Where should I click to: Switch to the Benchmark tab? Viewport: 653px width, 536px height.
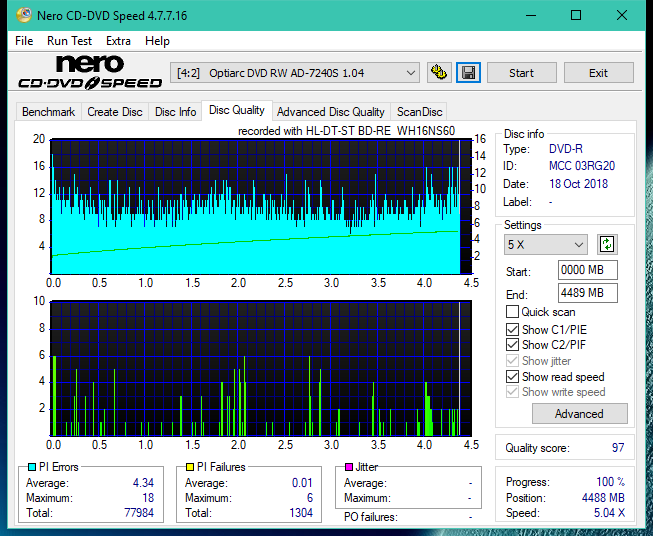(x=49, y=112)
